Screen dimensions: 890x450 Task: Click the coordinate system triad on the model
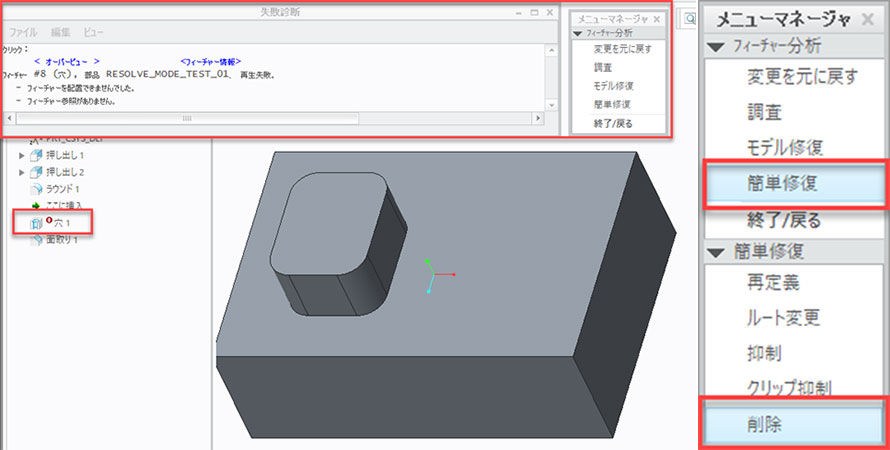430,273
